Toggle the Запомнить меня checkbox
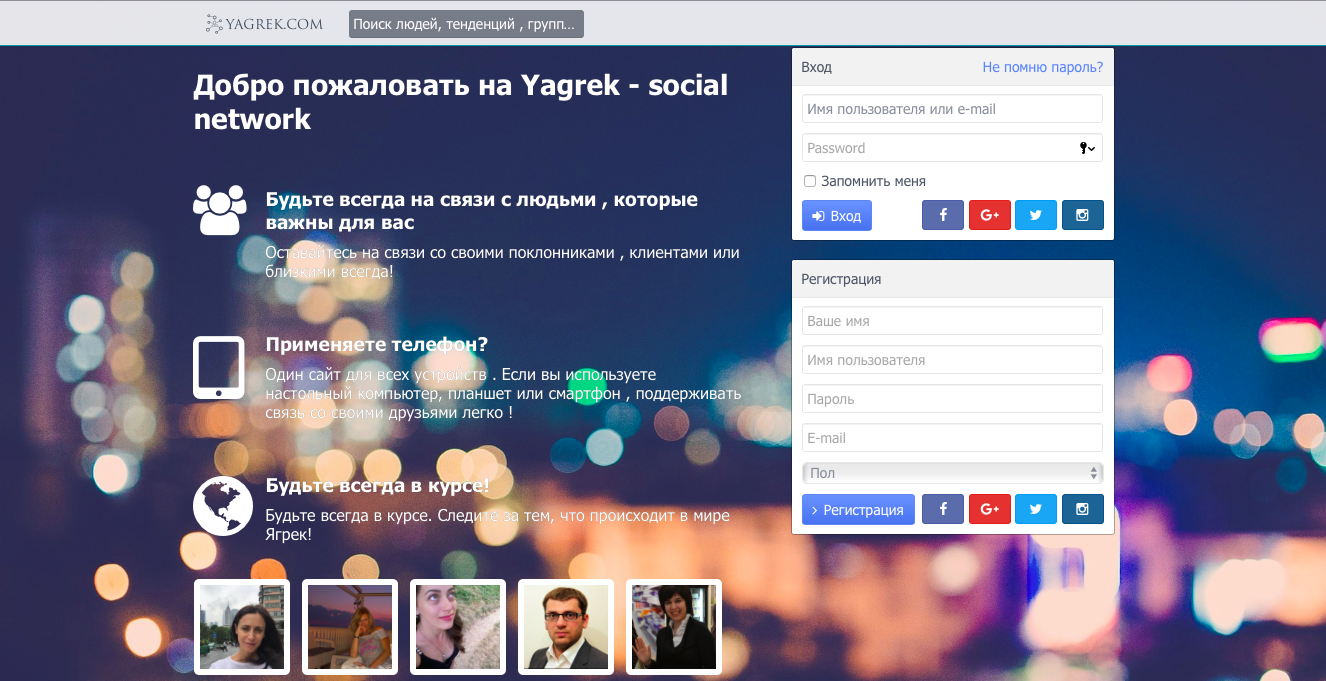 pyautogui.click(x=810, y=181)
